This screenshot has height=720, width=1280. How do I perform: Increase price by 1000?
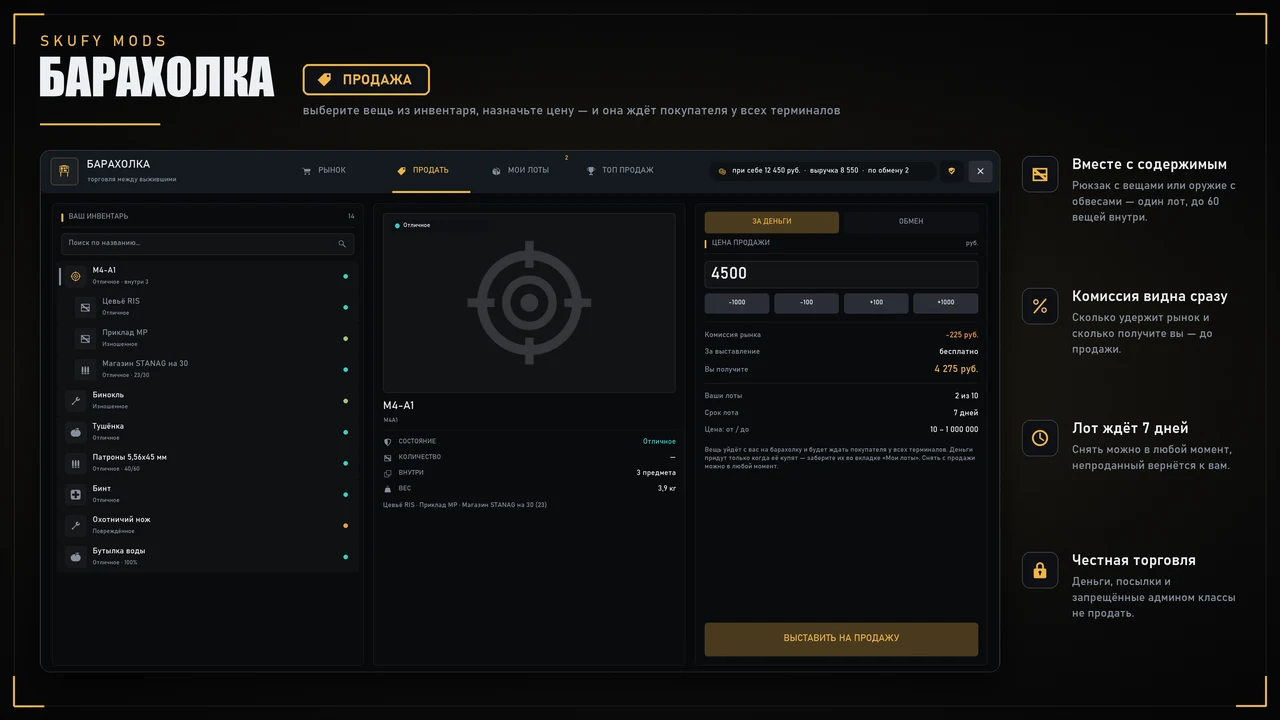(x=946, y=303)
